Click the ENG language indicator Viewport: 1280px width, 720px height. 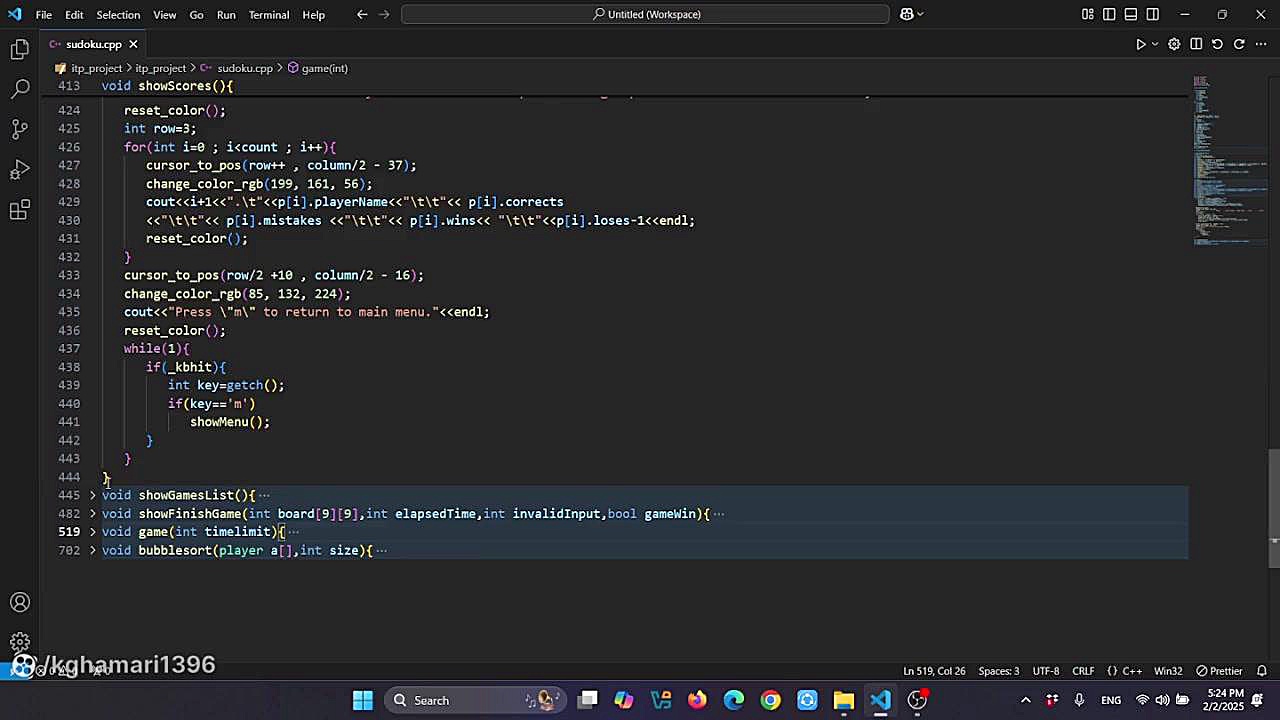(x=1111, y=700)
